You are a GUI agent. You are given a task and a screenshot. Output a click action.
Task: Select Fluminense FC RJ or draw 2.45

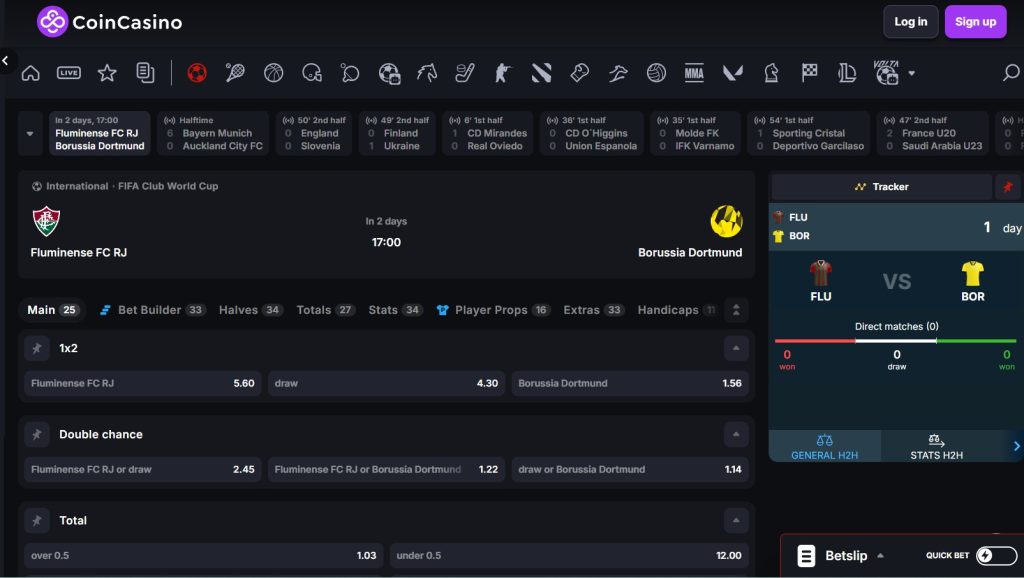click(x=142, y=470)
